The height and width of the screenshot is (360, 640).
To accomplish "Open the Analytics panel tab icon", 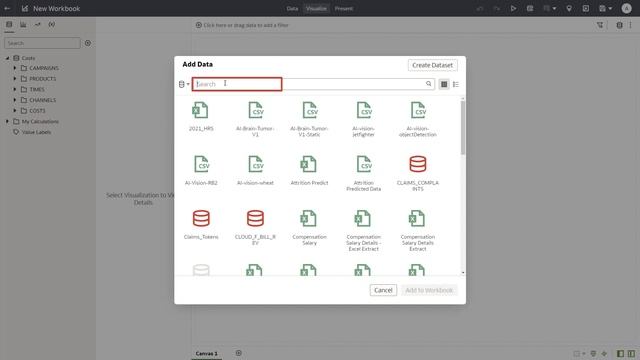I will click(x=38, y=24).
